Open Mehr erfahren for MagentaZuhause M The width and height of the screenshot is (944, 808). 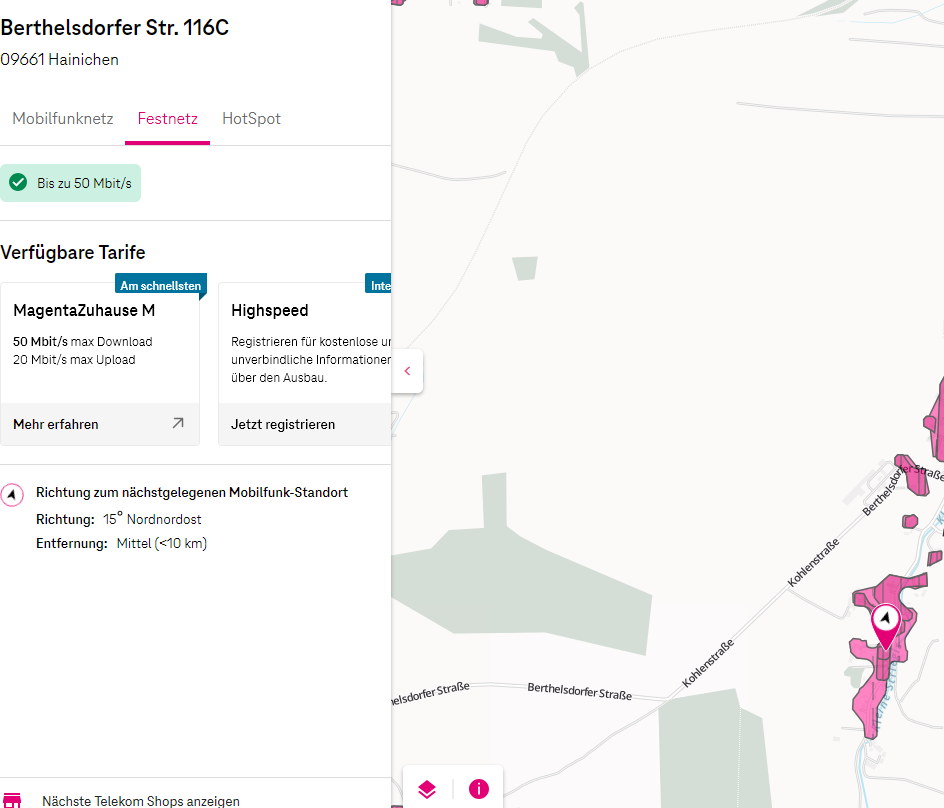[100, 424]
